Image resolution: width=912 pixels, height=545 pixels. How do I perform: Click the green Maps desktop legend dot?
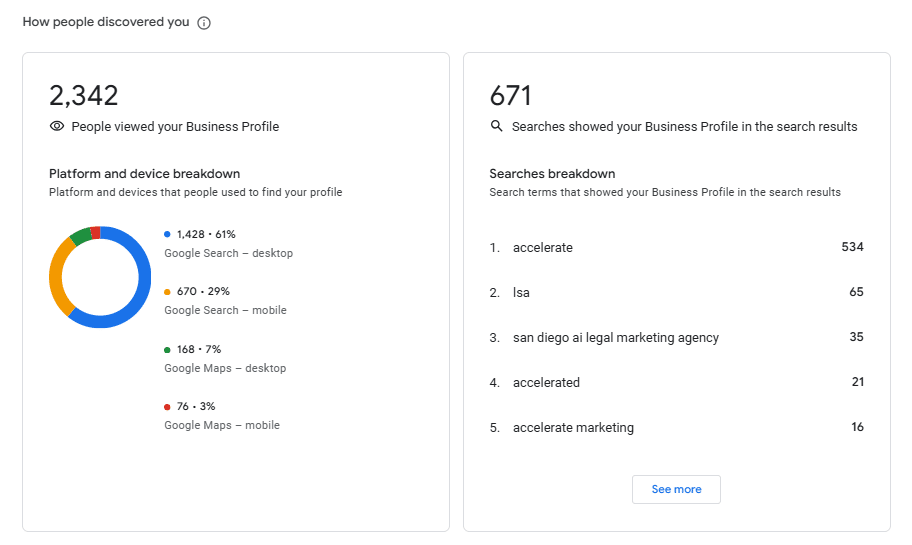click(167, 350)
